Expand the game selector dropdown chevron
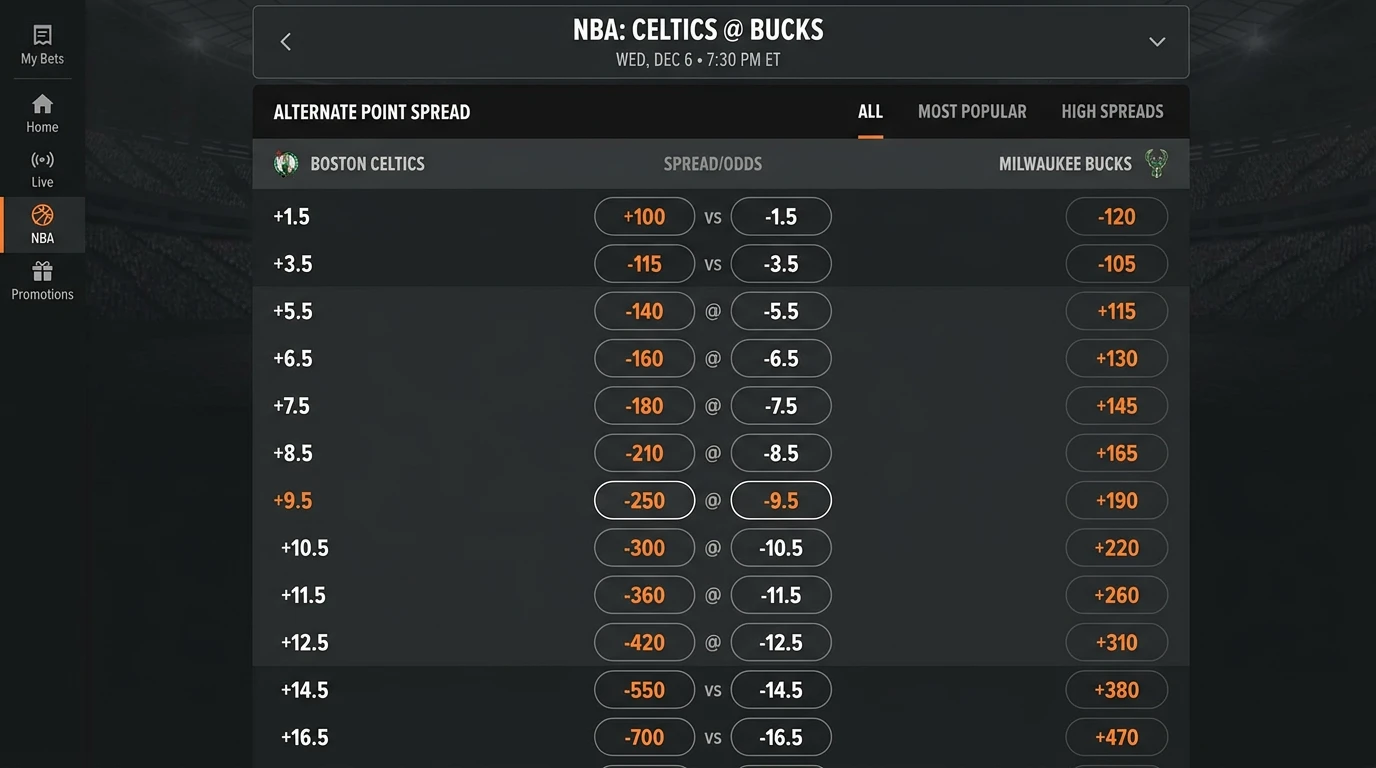The image size is (1376, 768). (1157, 42)
